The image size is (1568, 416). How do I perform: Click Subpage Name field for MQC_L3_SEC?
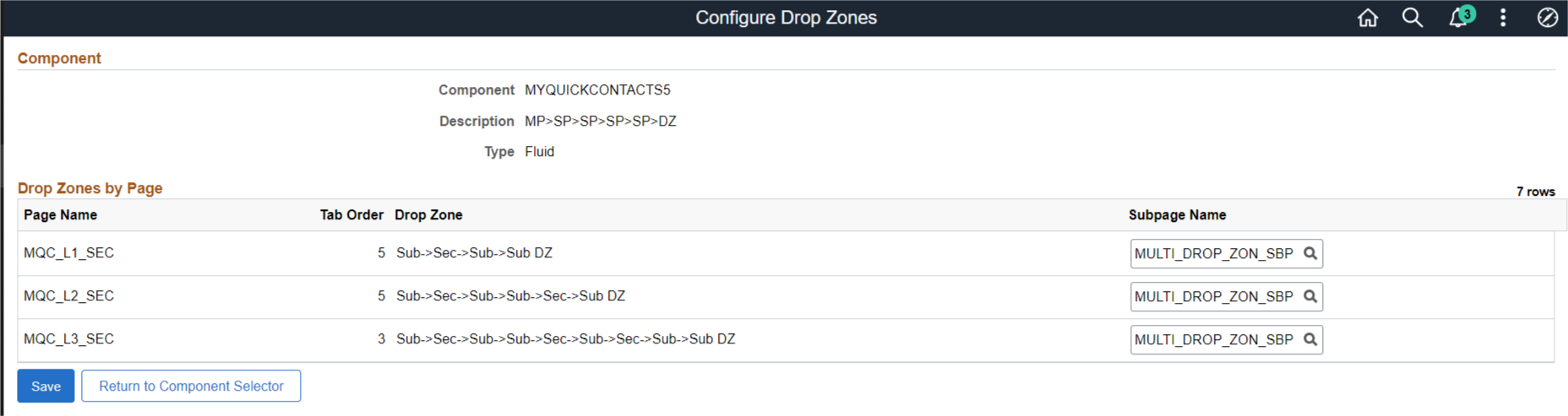coord(1213,339)
